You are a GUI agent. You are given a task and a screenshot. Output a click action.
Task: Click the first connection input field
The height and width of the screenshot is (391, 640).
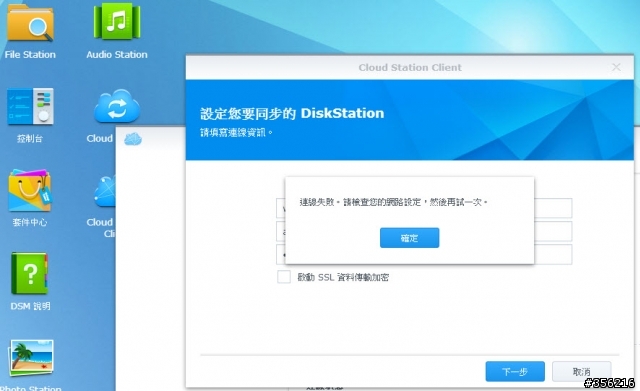coord(424,208)
